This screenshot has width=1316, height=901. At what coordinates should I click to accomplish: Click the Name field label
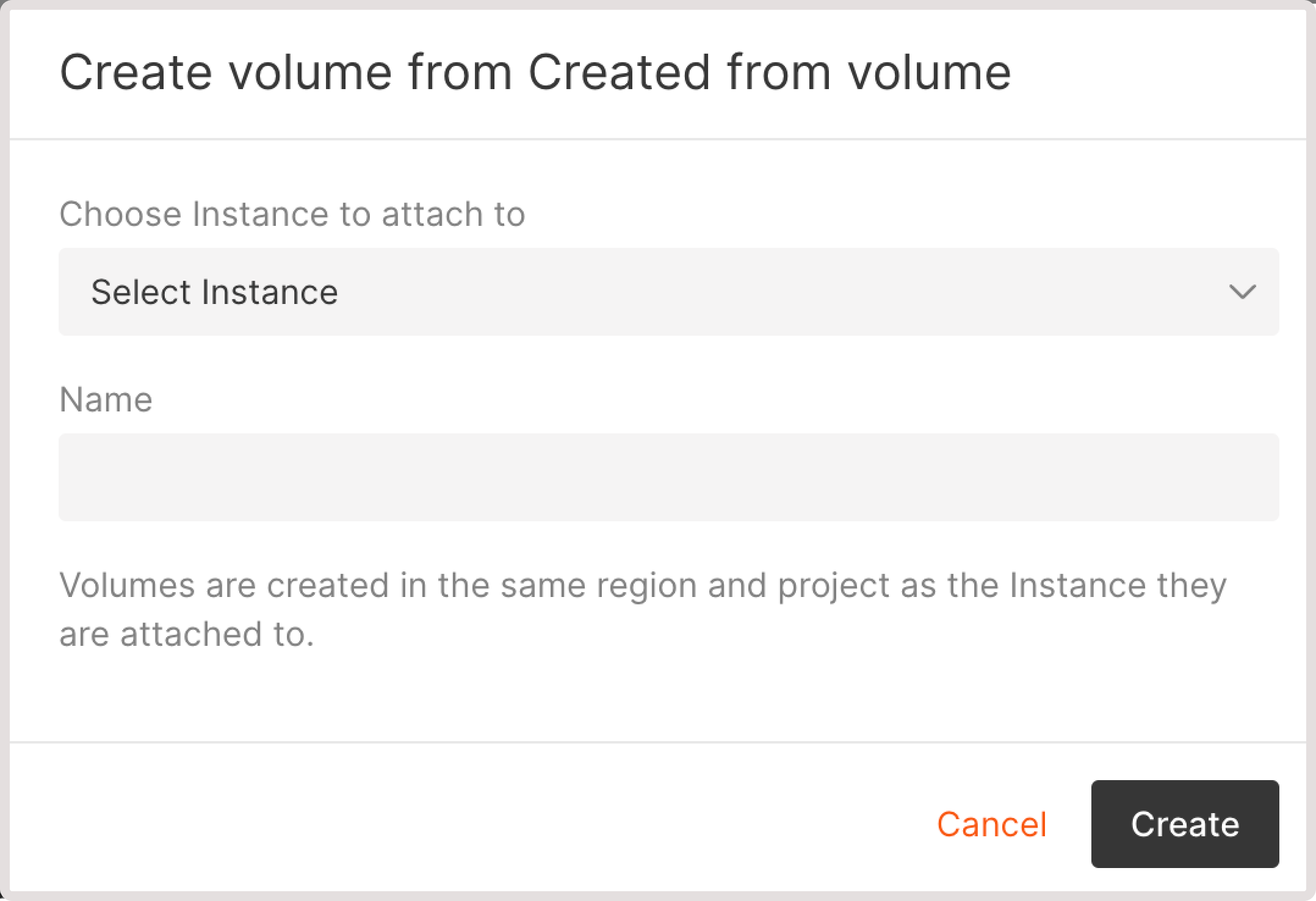[106, 399]
